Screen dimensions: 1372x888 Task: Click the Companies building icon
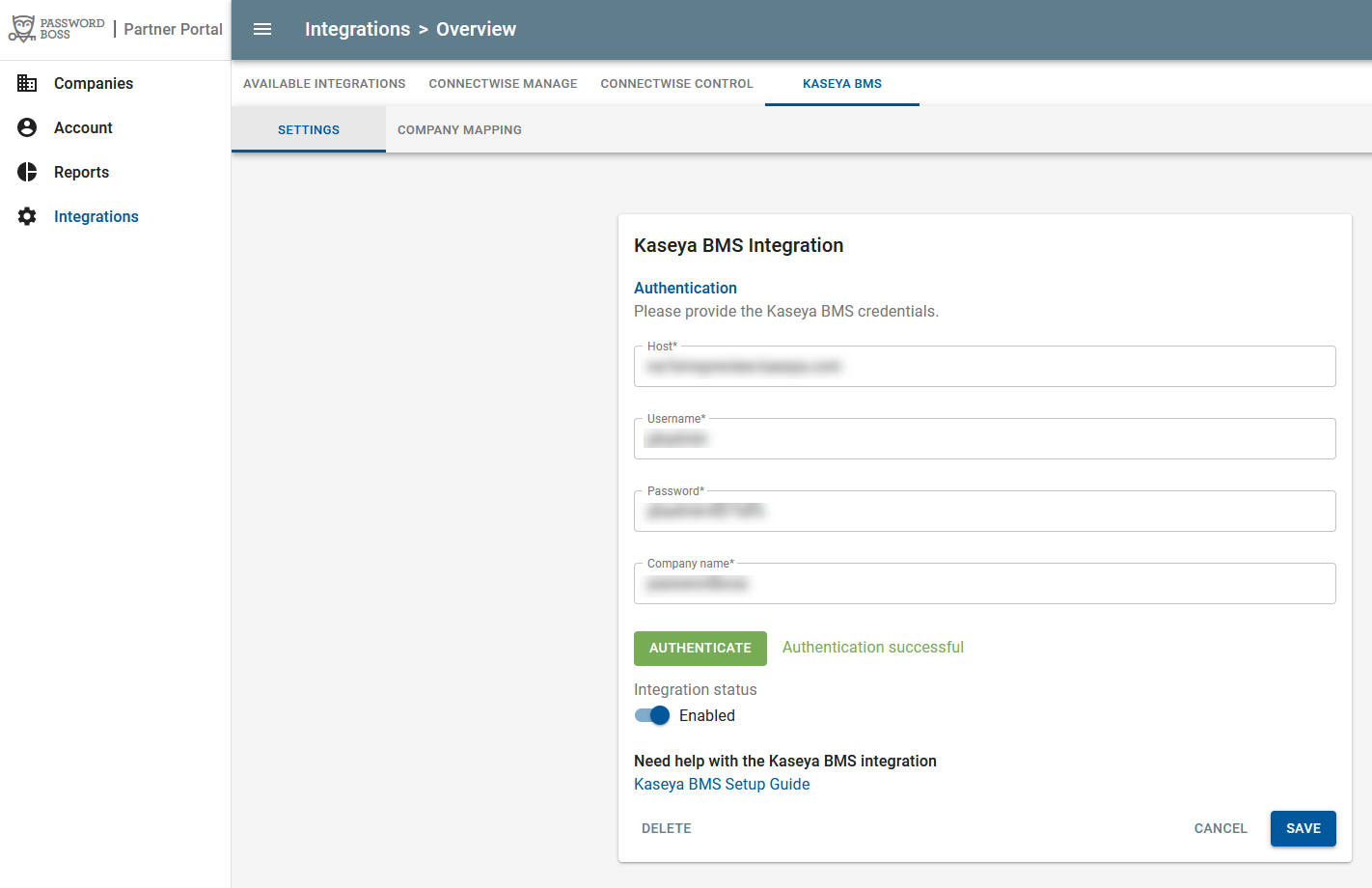click(27, 83)
